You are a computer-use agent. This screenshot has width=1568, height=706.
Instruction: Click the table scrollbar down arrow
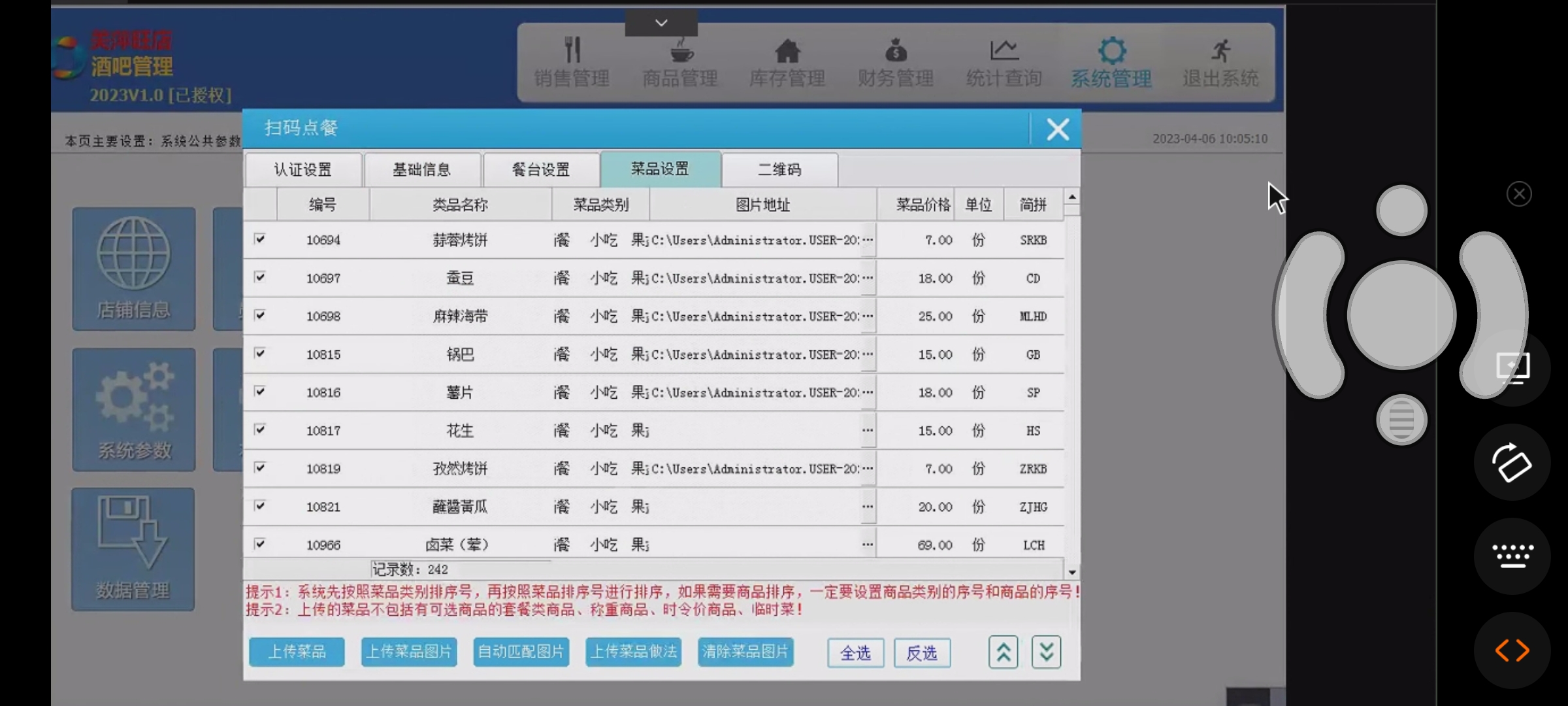click(1072, 572)
